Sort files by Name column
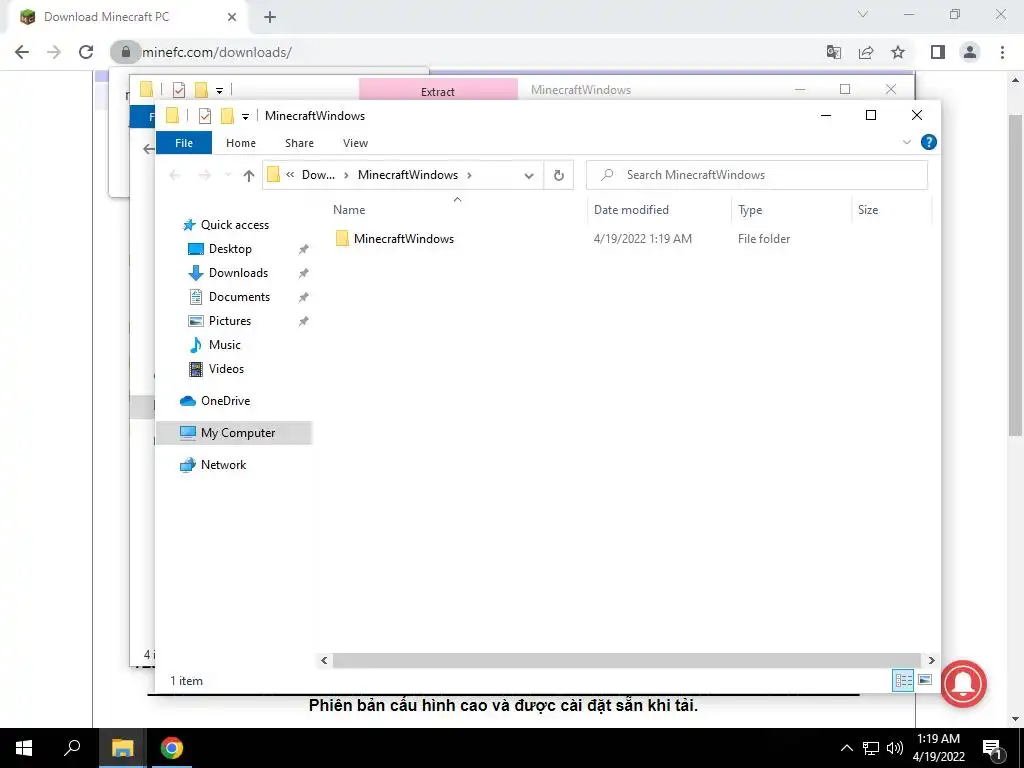 pyautogui.click(x=349, y=210)
